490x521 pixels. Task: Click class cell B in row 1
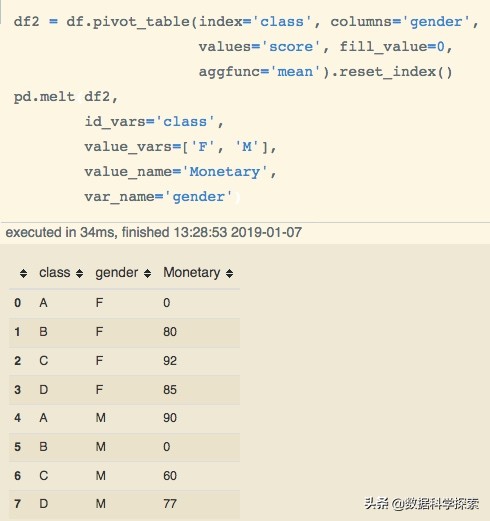43,332
